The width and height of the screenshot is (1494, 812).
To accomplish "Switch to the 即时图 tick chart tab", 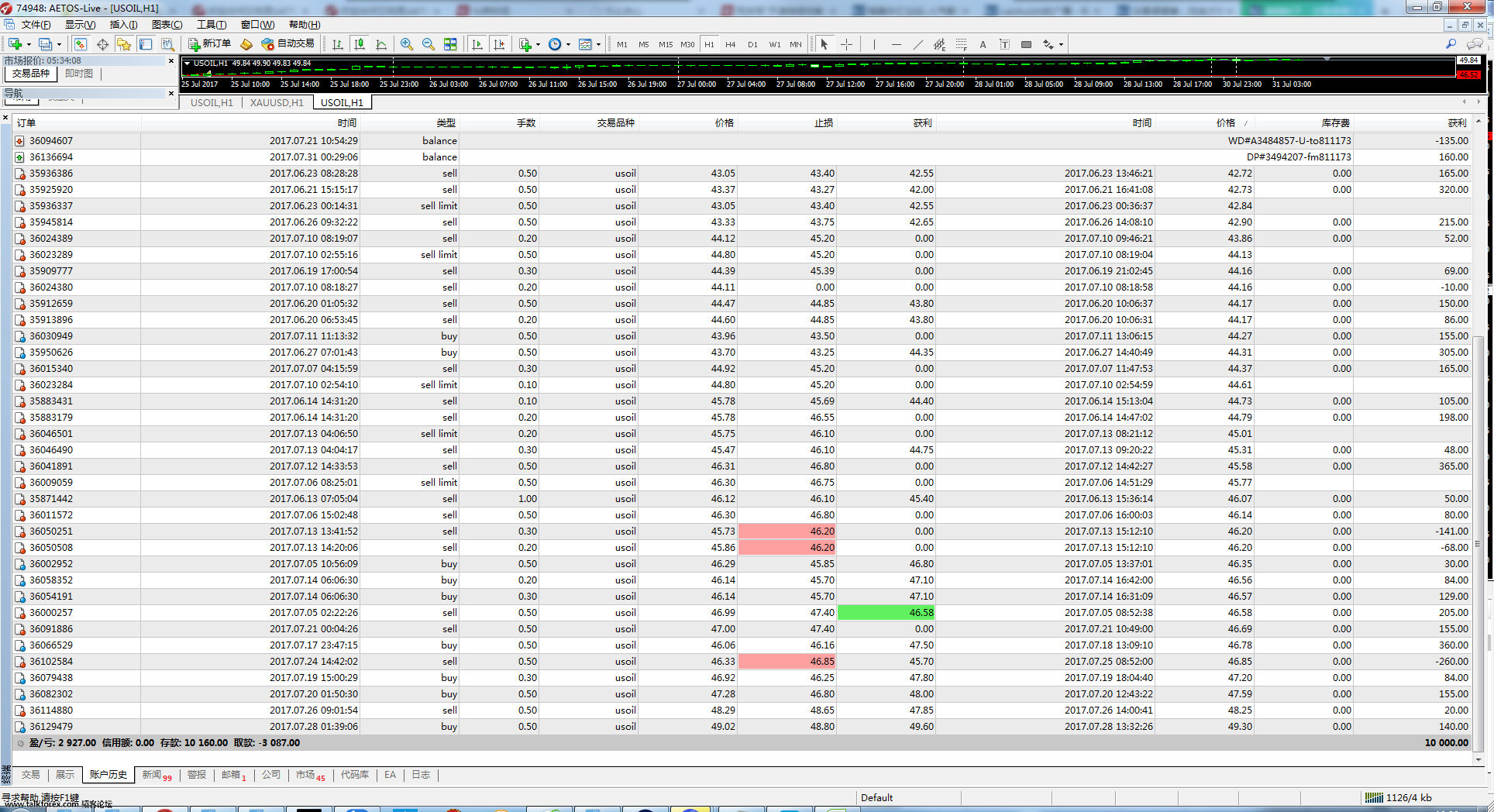I will [79, 74].
